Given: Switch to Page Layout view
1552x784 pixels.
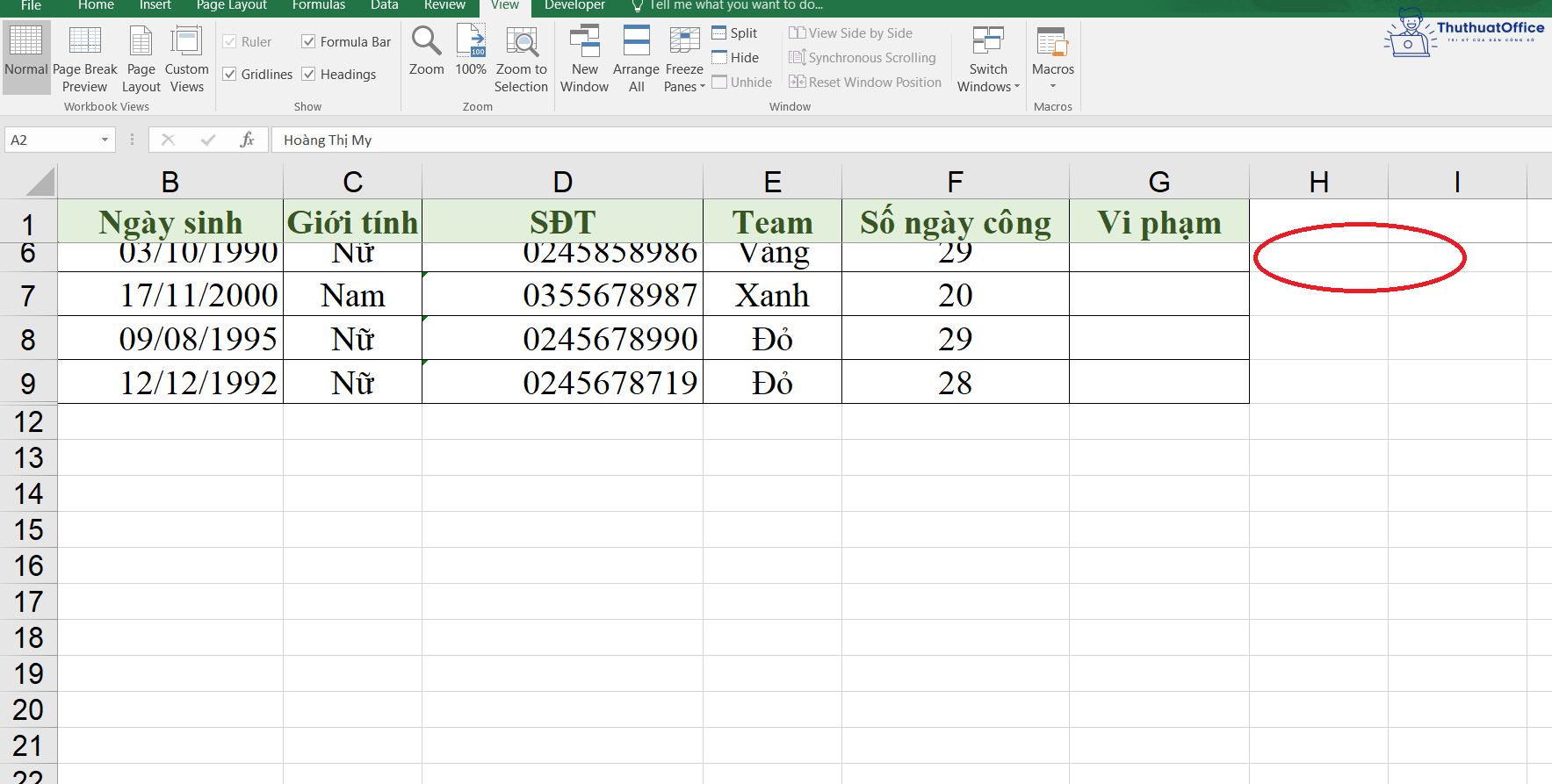Looking at the screenshot, I should tap(141, 57).
